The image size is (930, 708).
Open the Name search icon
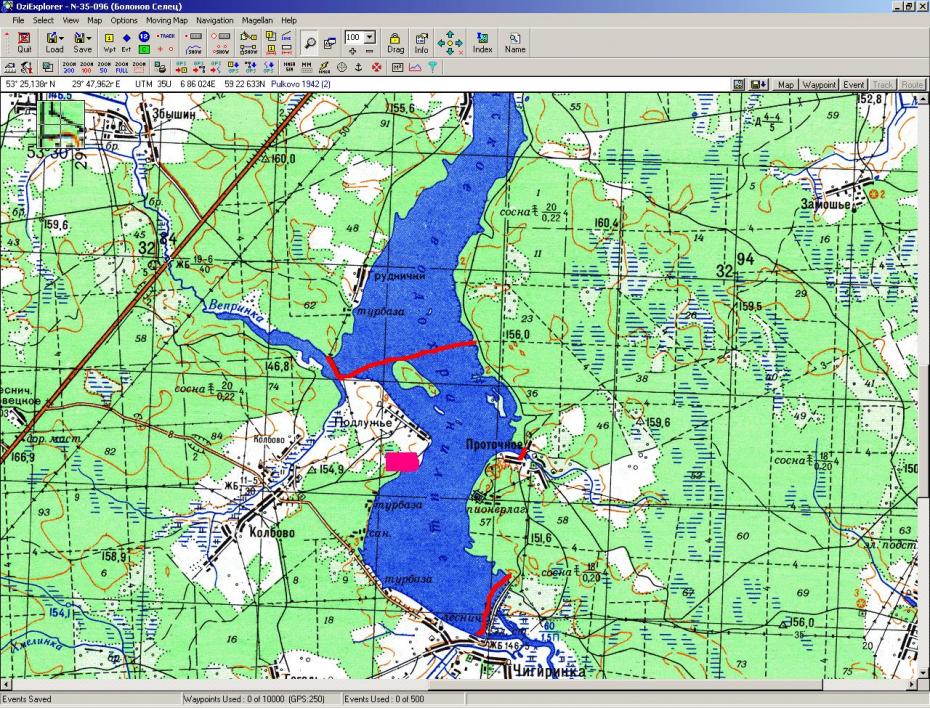(515, 42)
